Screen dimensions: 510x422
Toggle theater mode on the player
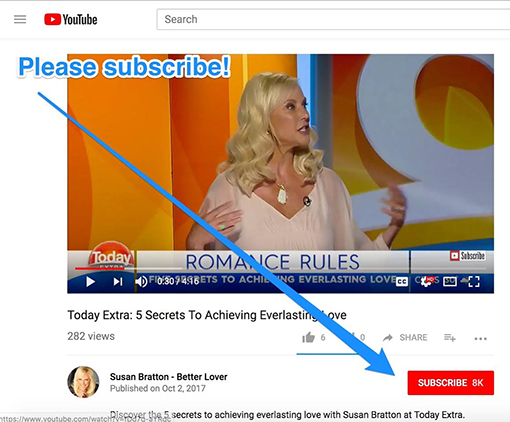[x=450, y=282]
